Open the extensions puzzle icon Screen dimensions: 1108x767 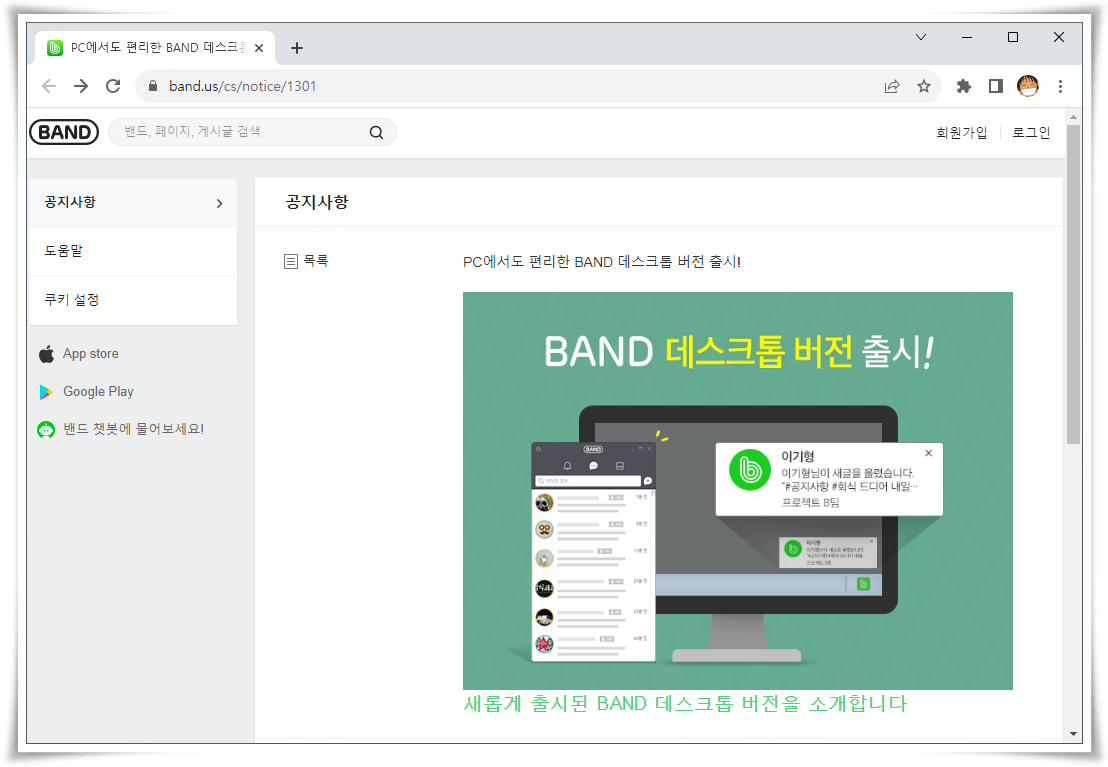click(x=964, y=86)
